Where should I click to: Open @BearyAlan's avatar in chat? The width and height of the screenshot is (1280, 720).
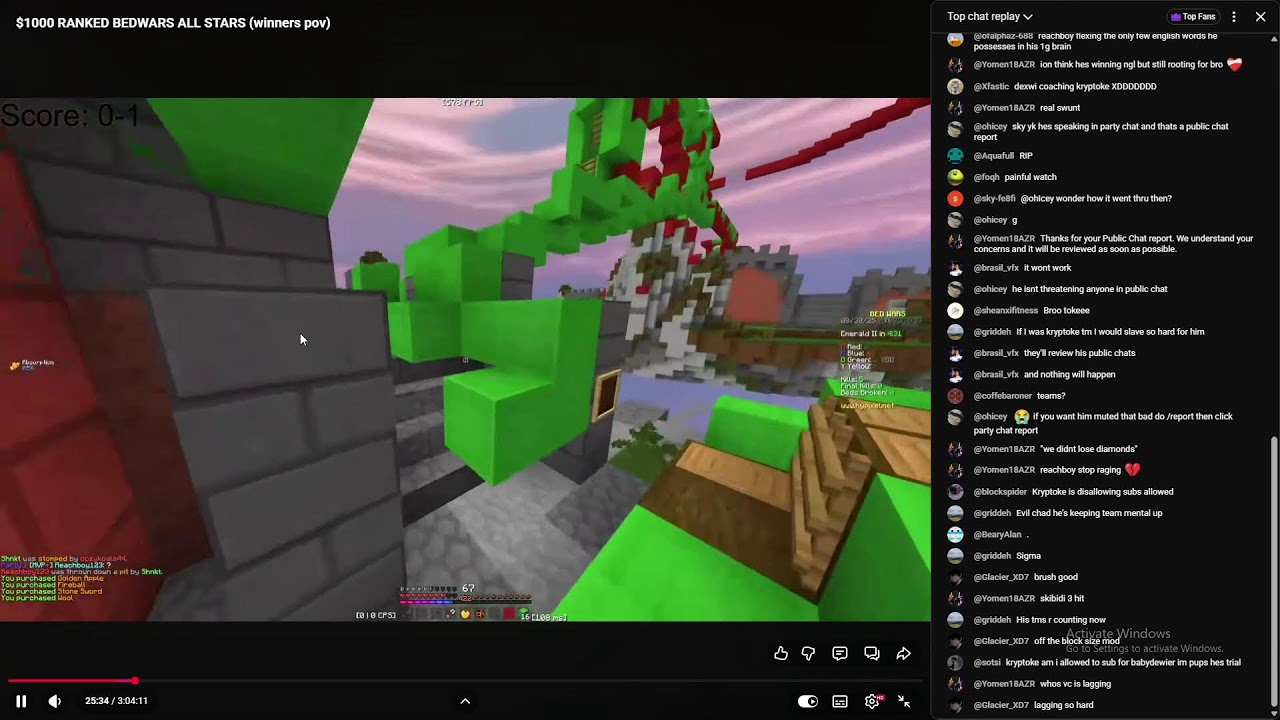pyautogui.click(x=955, y=535)
